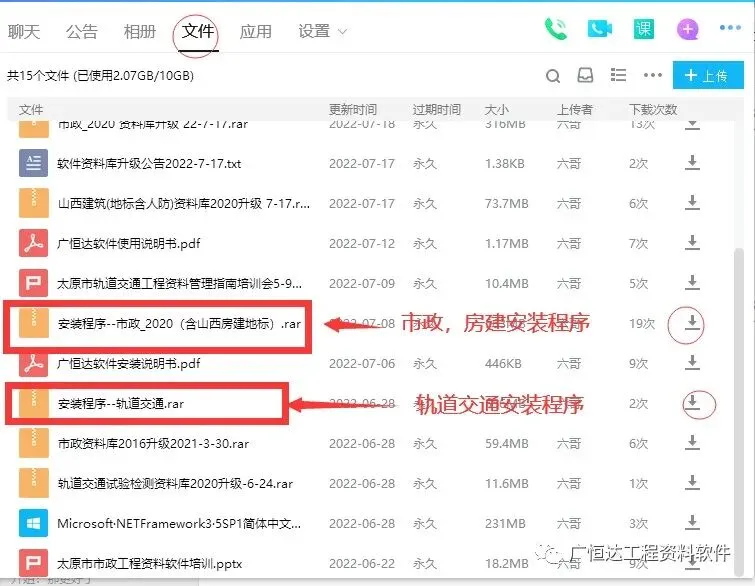Start a voice call with the phone icon
Screen dimensions: 755x586
click(556, 29)
